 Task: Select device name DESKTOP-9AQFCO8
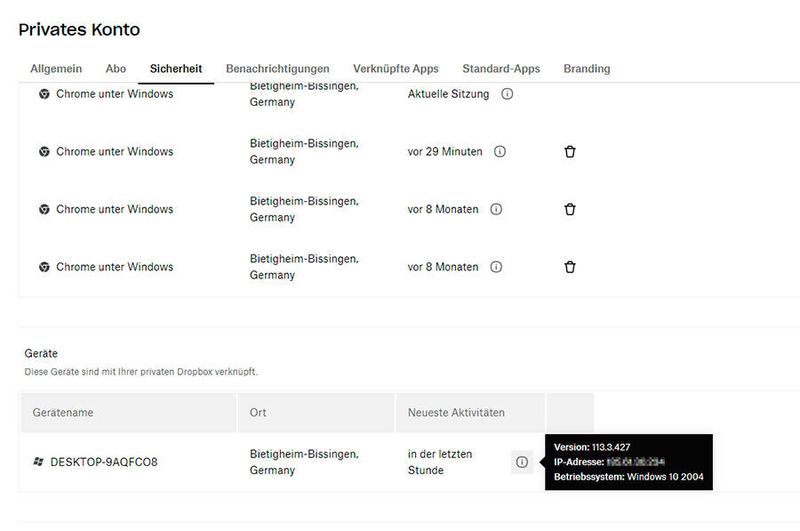pos(104,462)
